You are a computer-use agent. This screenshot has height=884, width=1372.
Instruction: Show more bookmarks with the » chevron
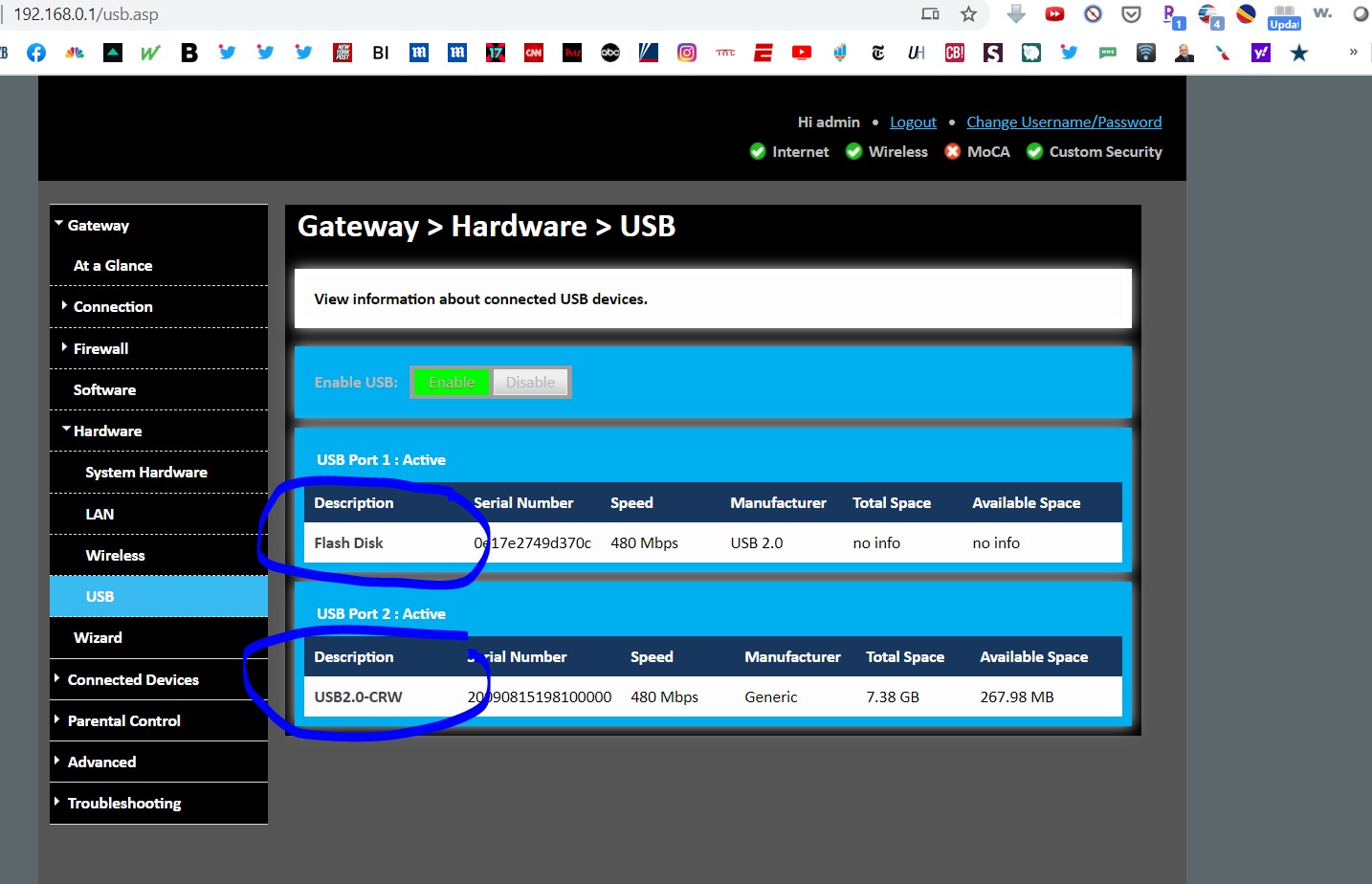coord(1353,52)
